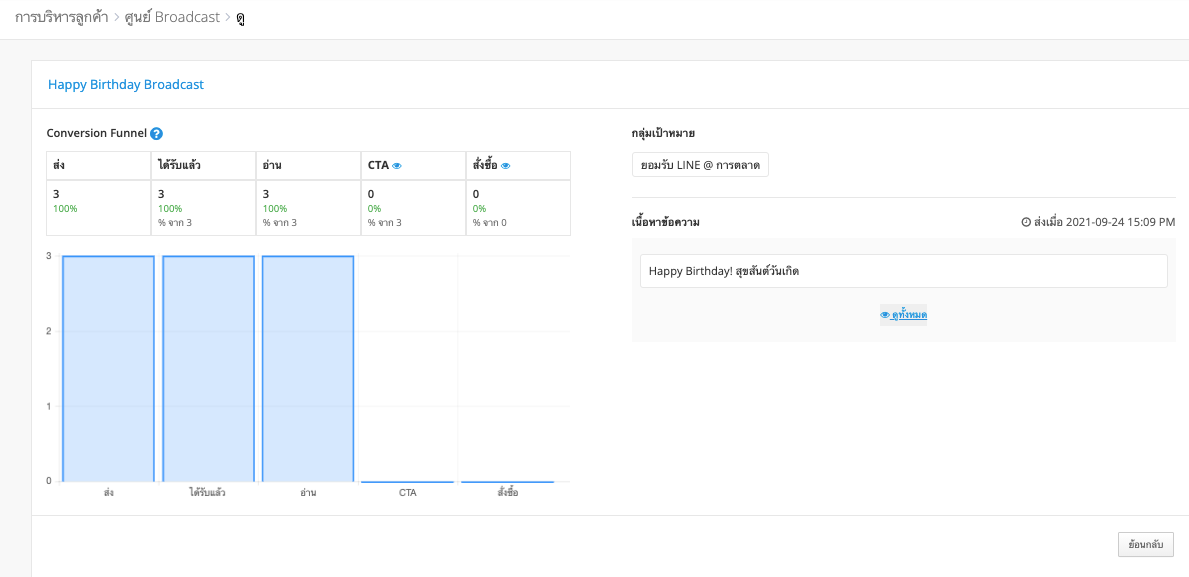Click the ส่ง funnel column header
This screenshot has height=577, width=1189.
tap(99, 165)
